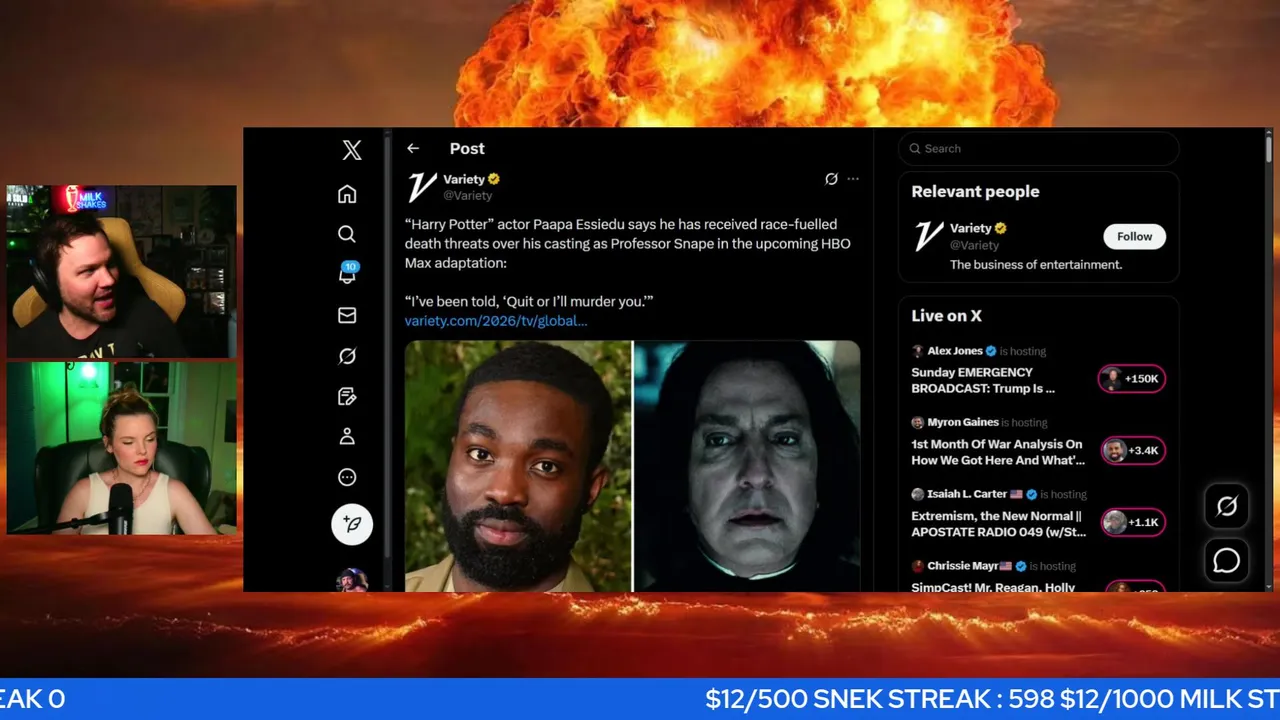Open Profile person icon in sidebar
This screenshot has width=1280, height=720.
(x=347, y=437)
